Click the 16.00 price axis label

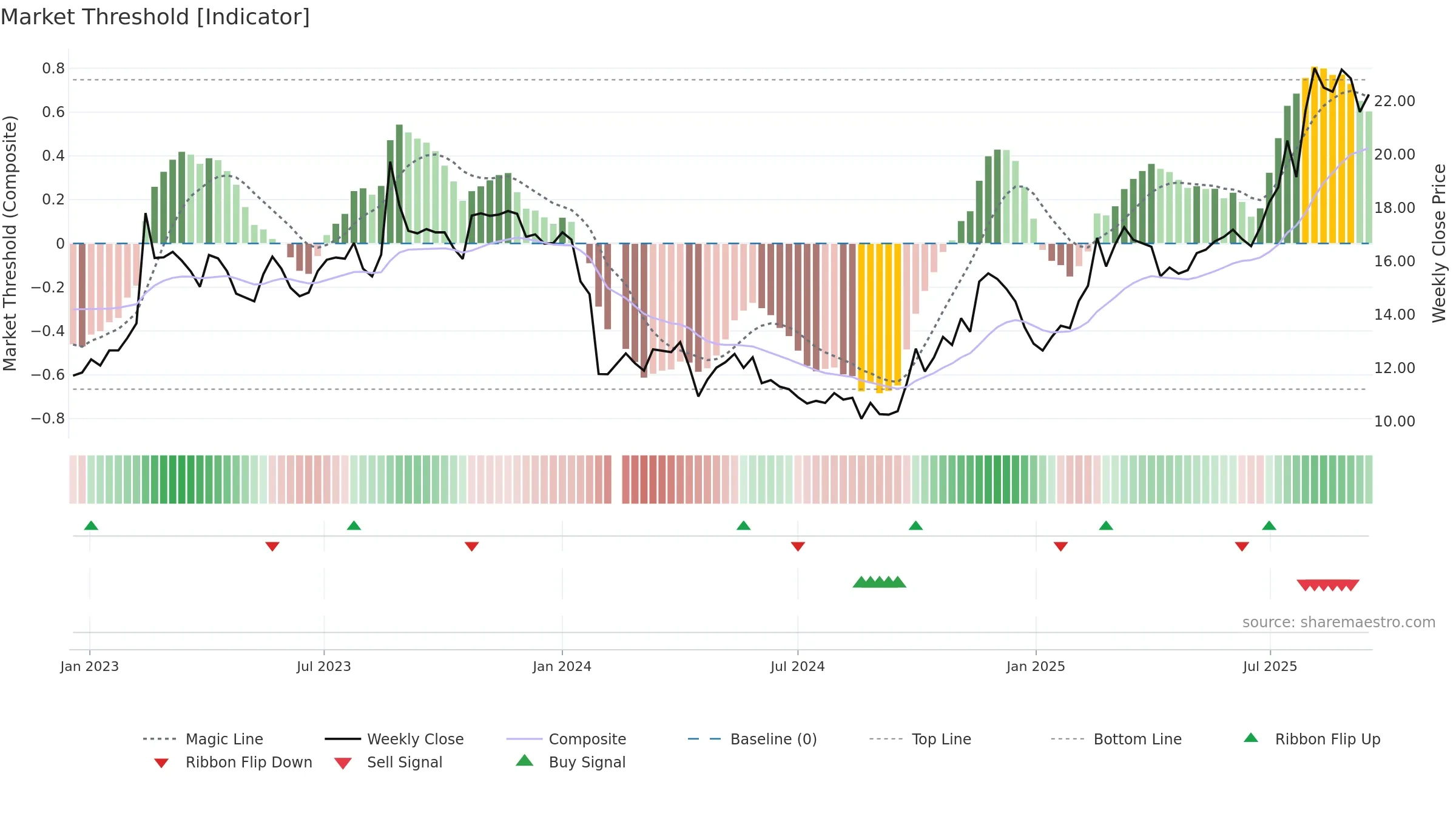1395,261
